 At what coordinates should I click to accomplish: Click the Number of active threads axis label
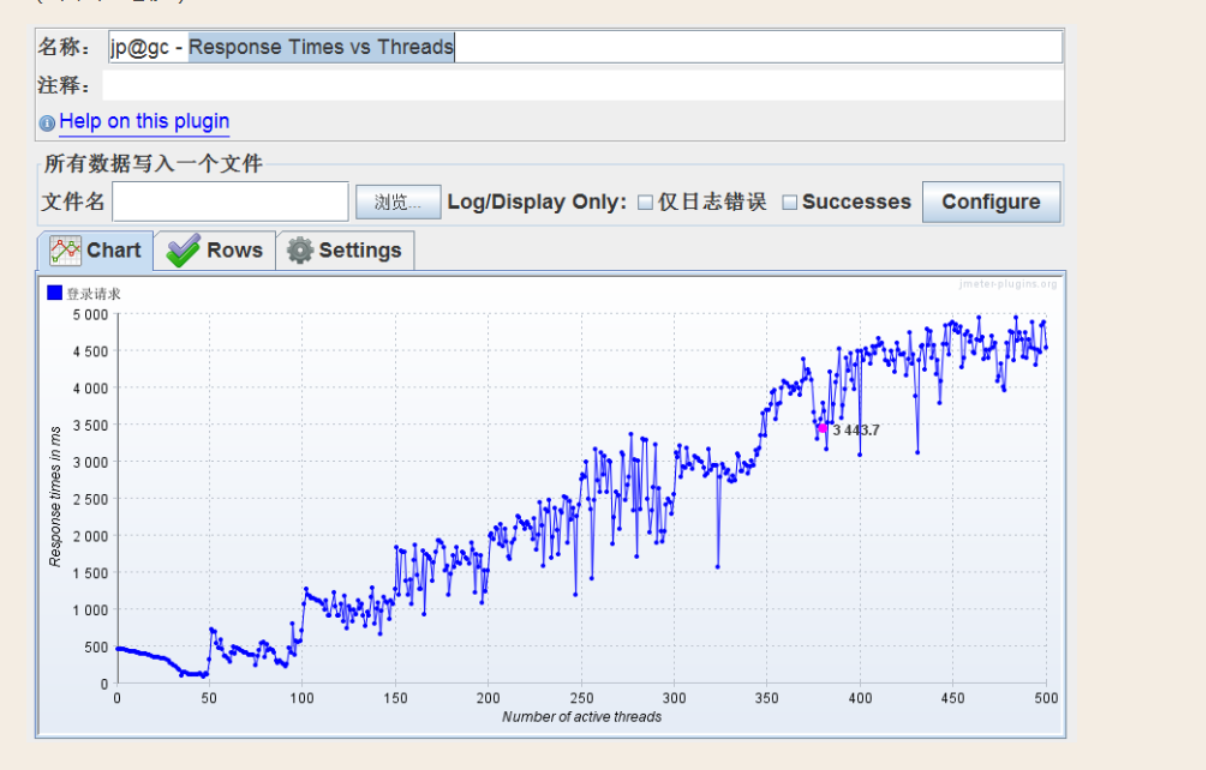coord(582,716)
